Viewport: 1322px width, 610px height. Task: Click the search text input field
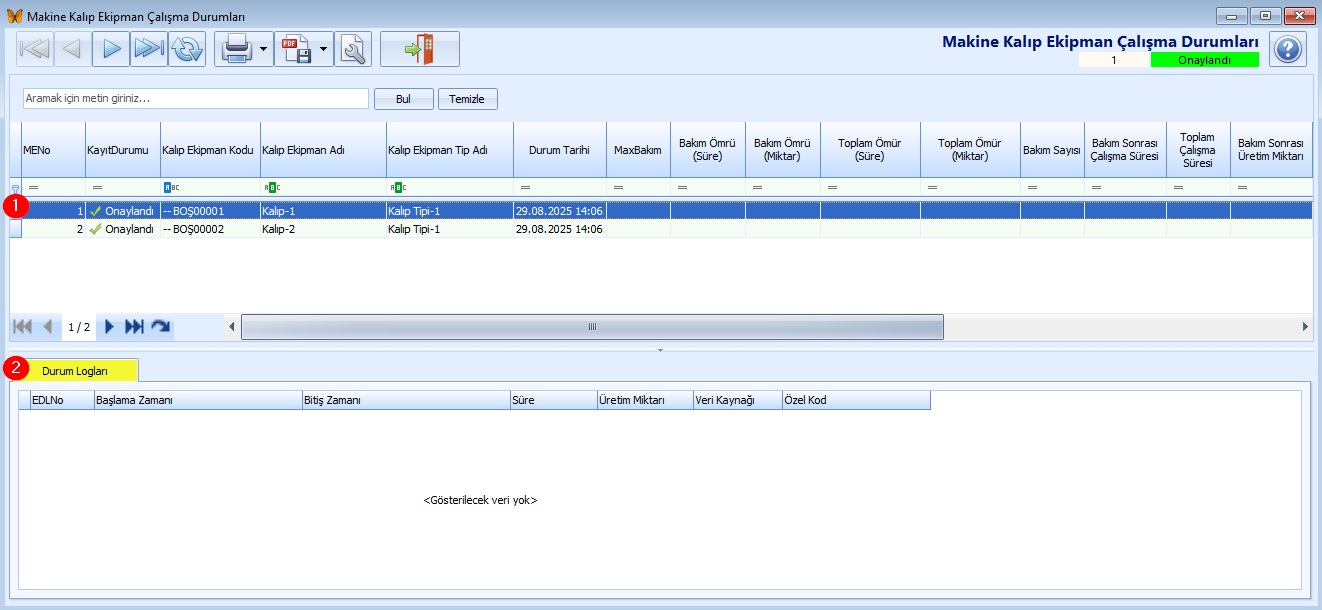click(196, 99)
